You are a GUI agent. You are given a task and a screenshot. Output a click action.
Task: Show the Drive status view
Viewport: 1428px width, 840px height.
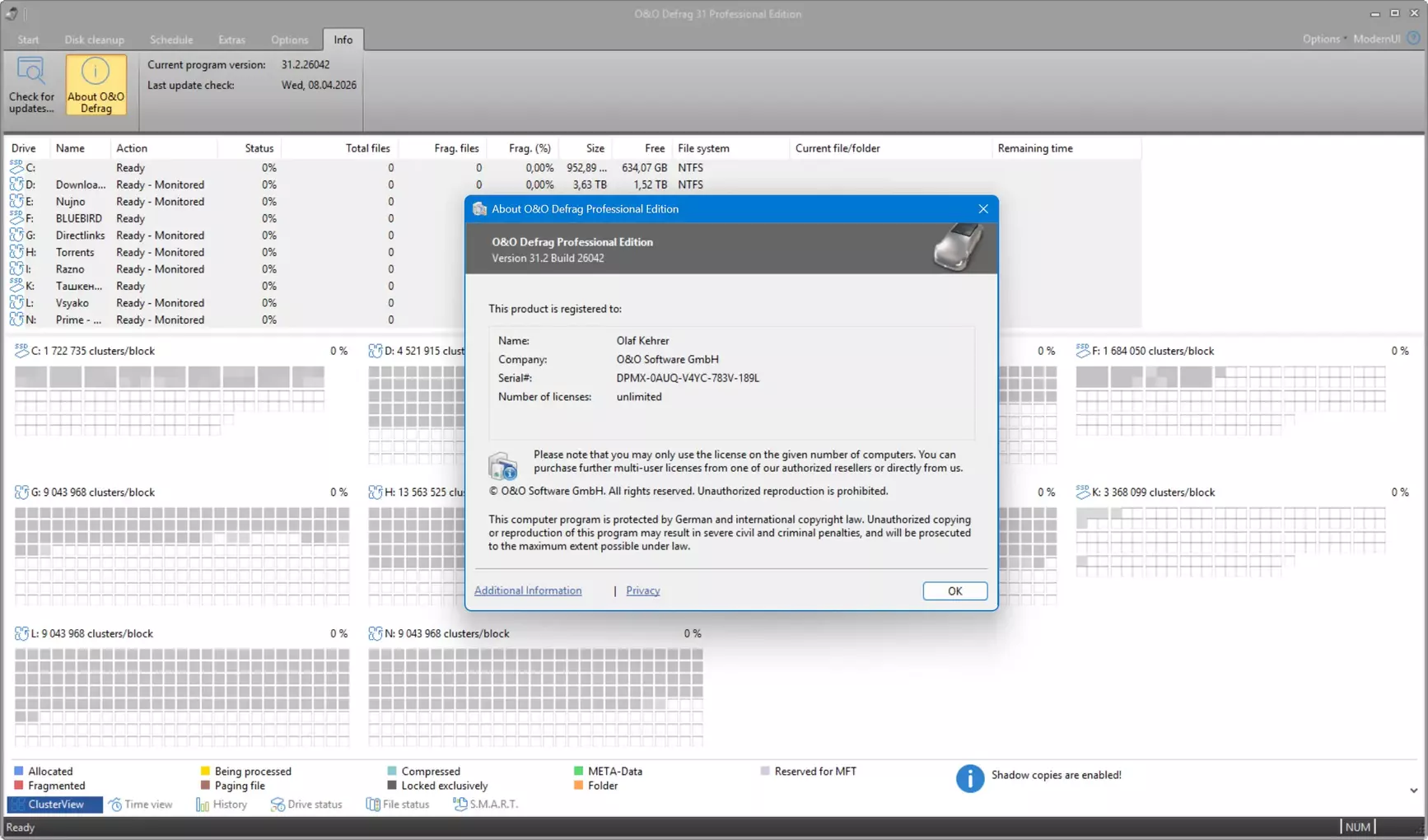point(306,805)
